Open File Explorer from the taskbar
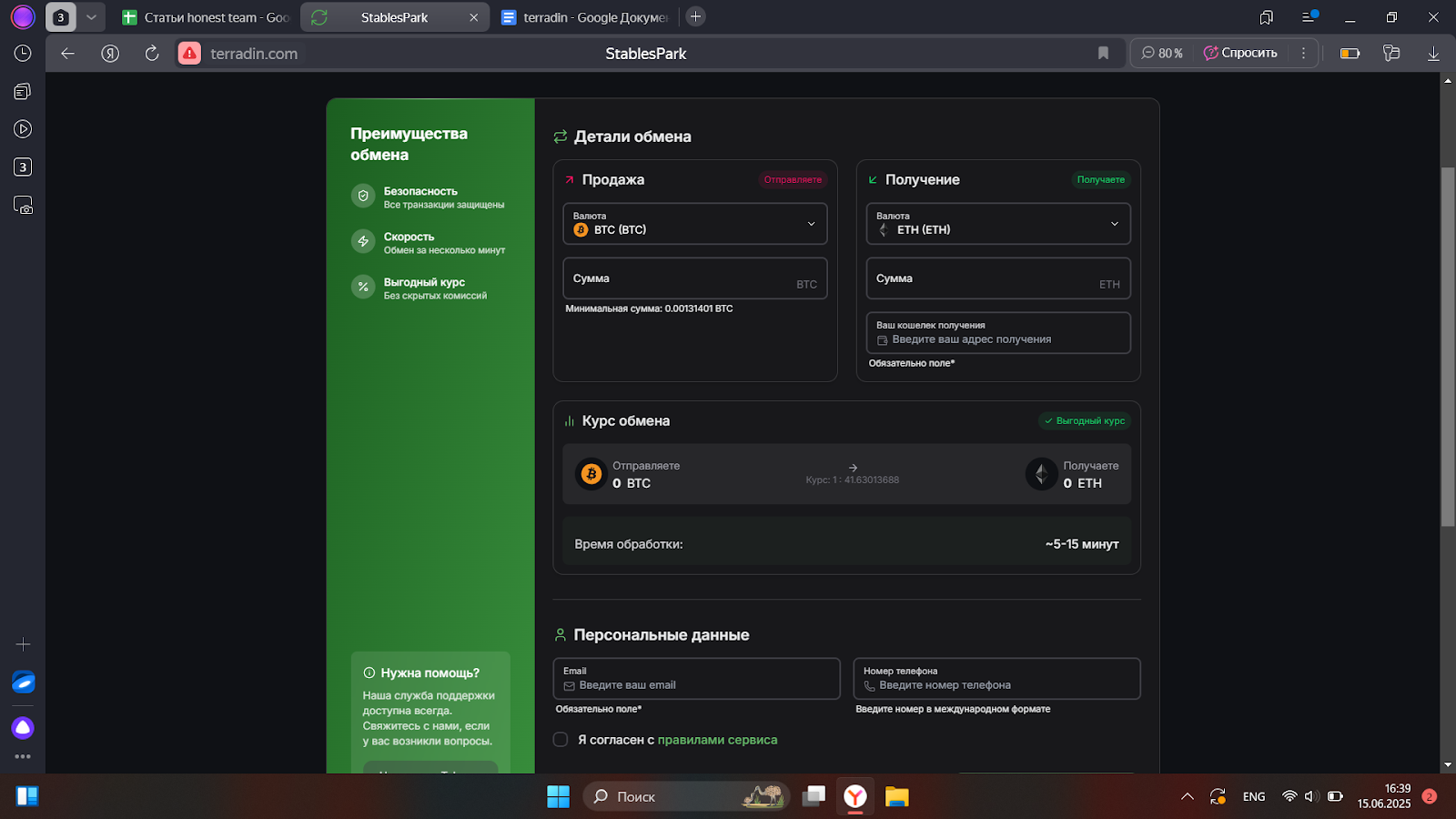The image size is (1456, 819). coord(897,796)
